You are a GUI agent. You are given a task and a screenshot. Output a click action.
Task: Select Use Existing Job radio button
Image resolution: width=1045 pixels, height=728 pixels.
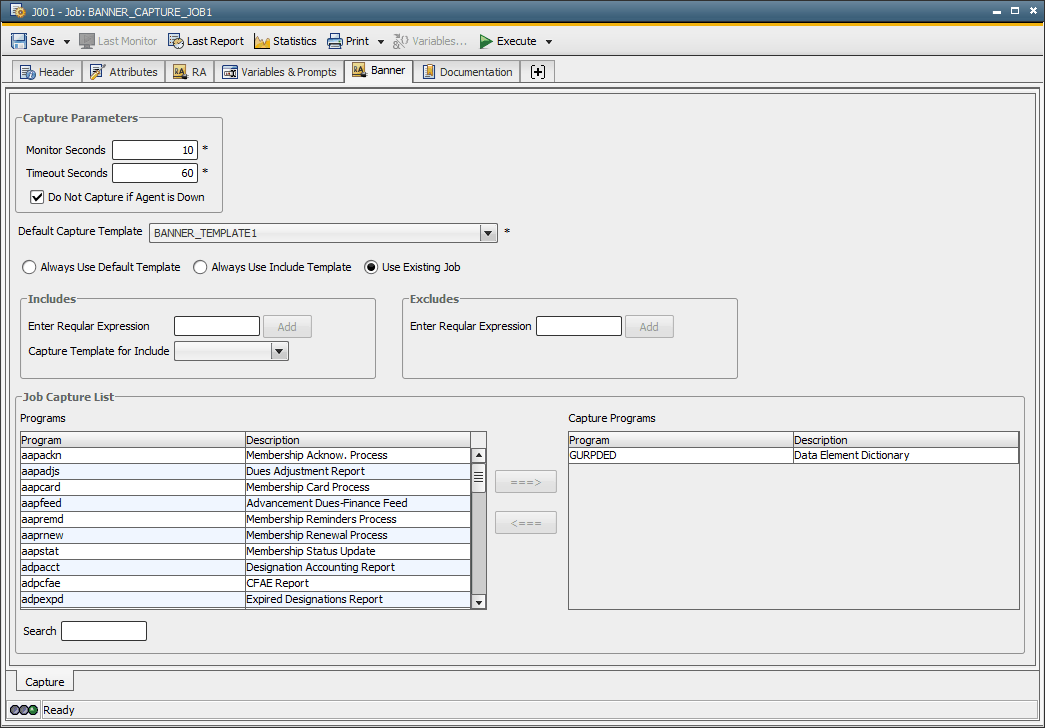[371, 267]
